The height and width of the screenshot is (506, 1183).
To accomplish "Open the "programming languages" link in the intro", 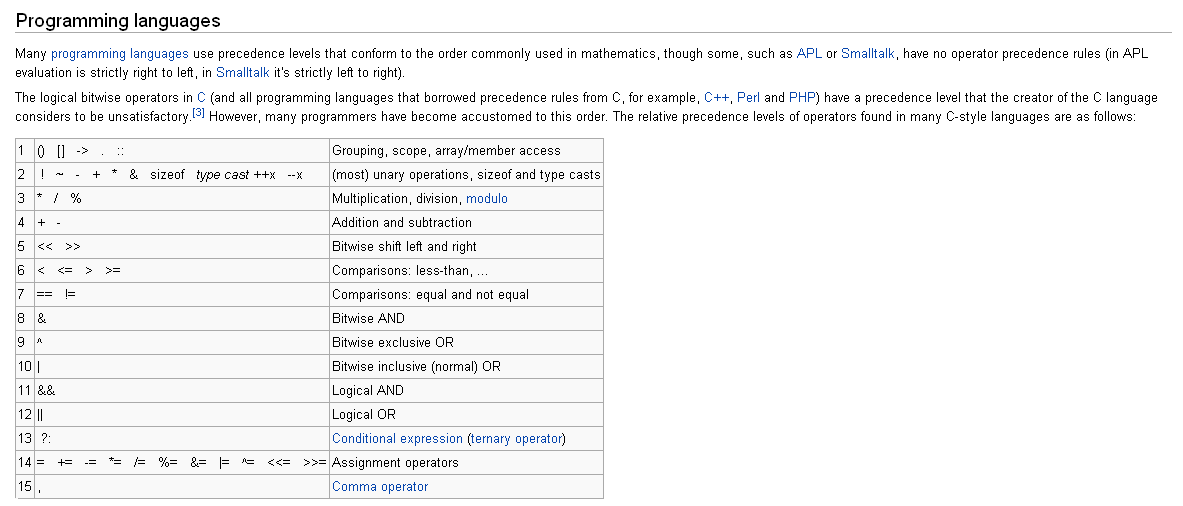I will (119, 53).
